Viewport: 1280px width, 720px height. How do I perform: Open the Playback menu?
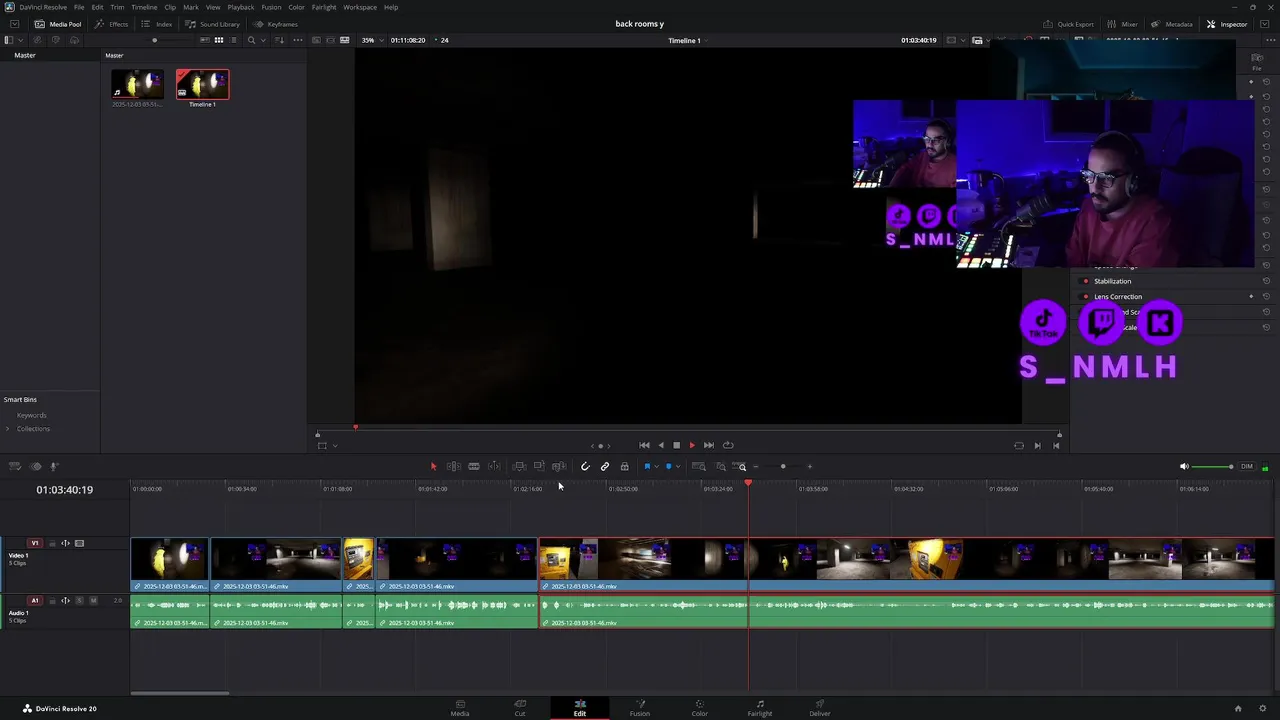point(241,7)
